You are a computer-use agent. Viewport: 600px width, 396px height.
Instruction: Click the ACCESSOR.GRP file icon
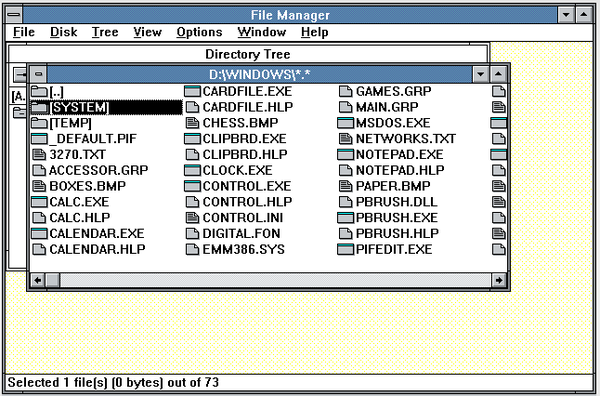point(39,170)
